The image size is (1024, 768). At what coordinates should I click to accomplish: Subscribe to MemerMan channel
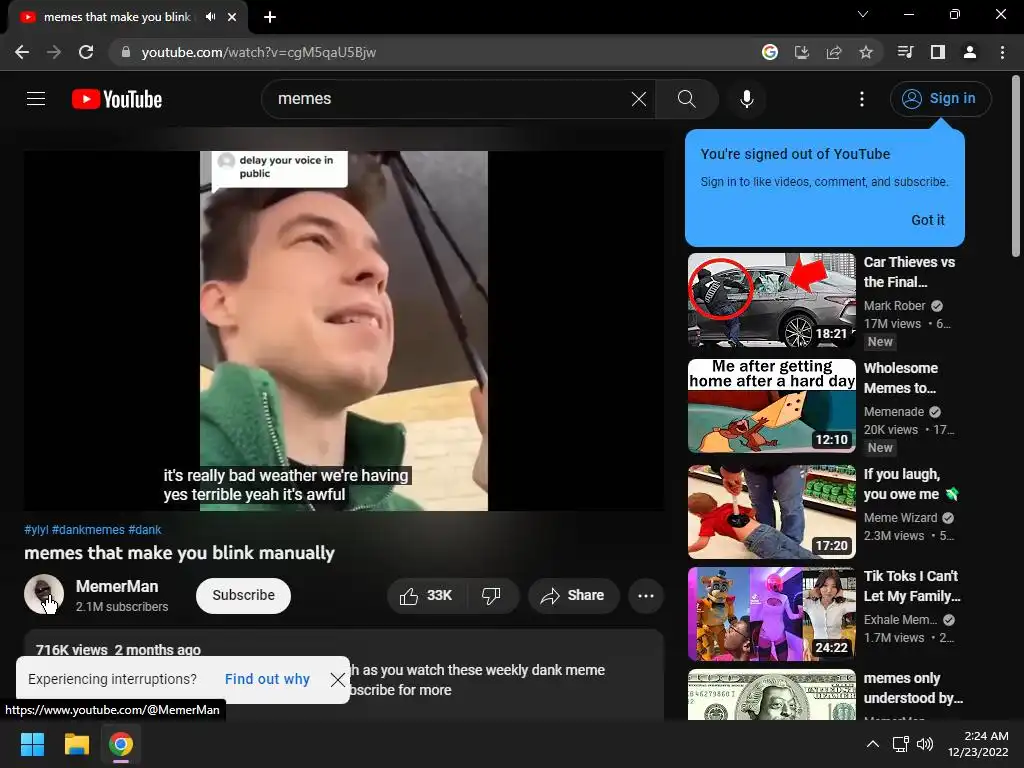[x=244, y=596]
